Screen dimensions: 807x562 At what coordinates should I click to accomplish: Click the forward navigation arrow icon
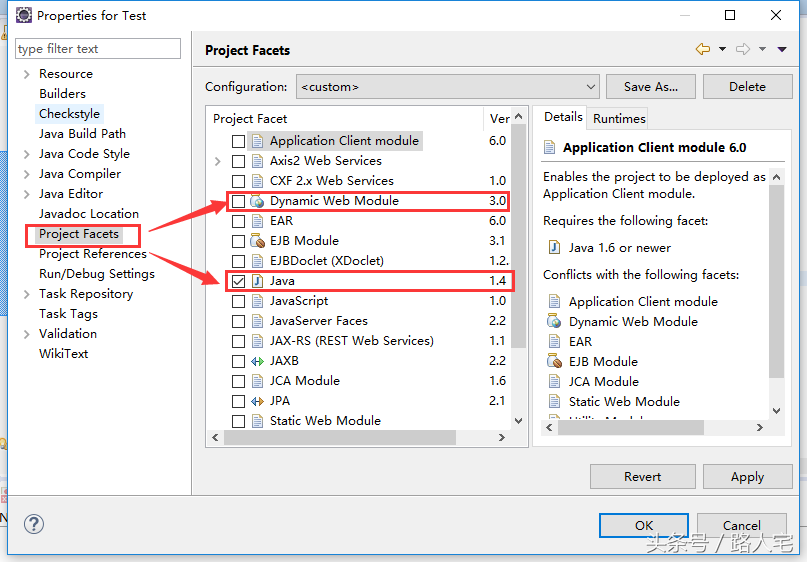click(x=742, y=50)
